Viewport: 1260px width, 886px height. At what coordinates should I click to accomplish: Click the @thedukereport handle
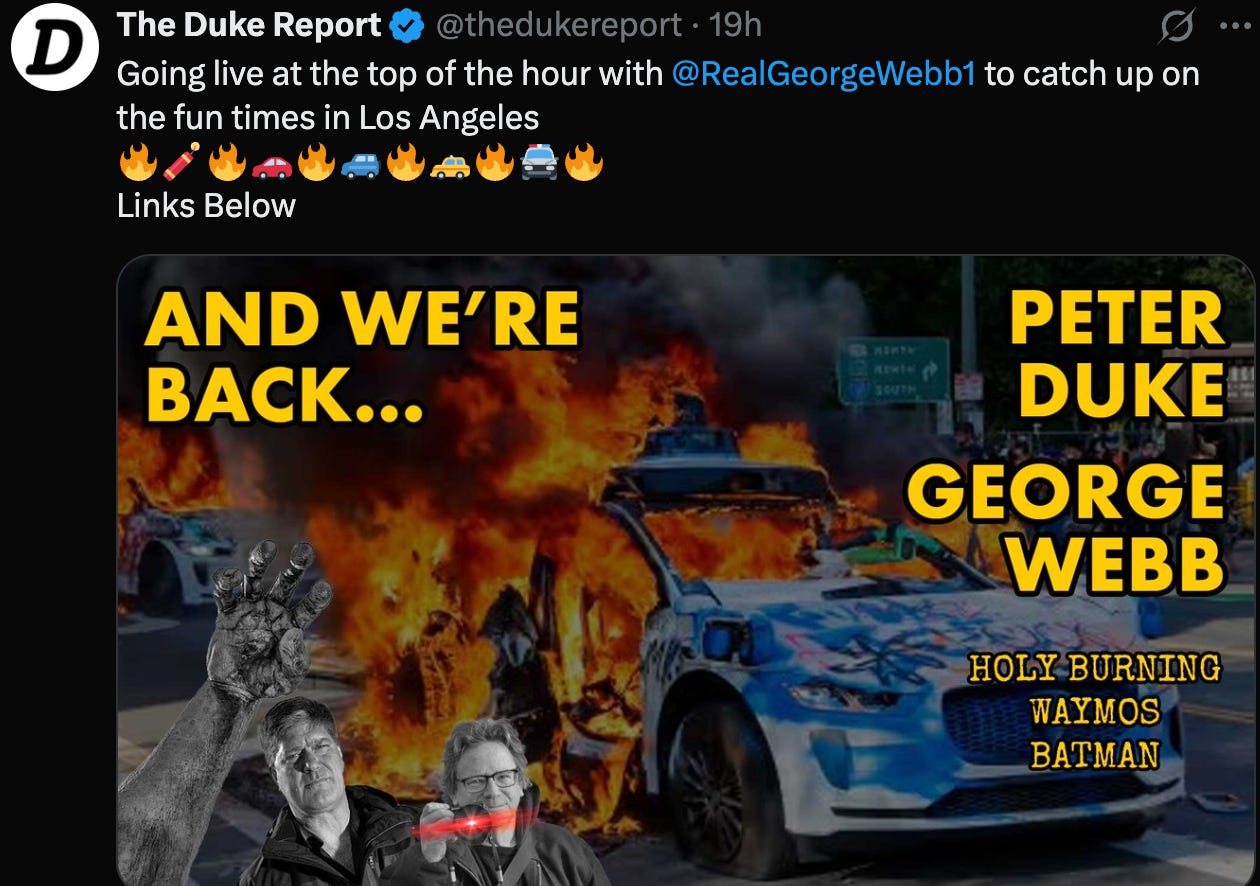[560, 27]
